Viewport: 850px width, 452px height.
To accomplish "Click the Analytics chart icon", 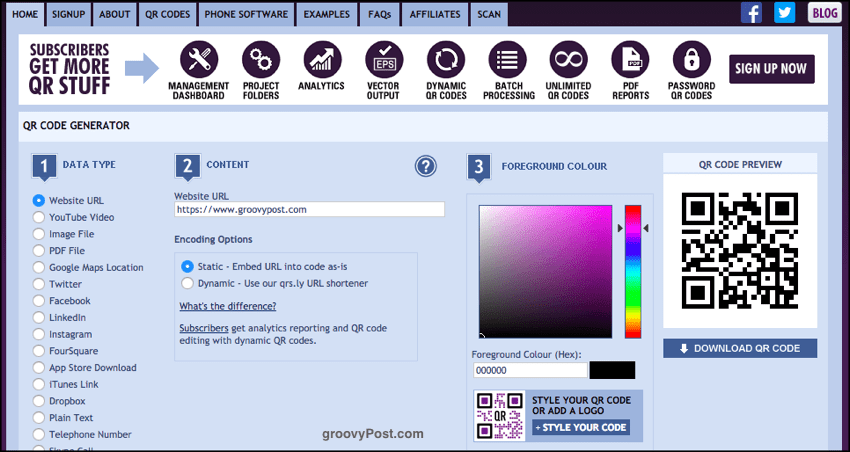I will pos(323,60).
